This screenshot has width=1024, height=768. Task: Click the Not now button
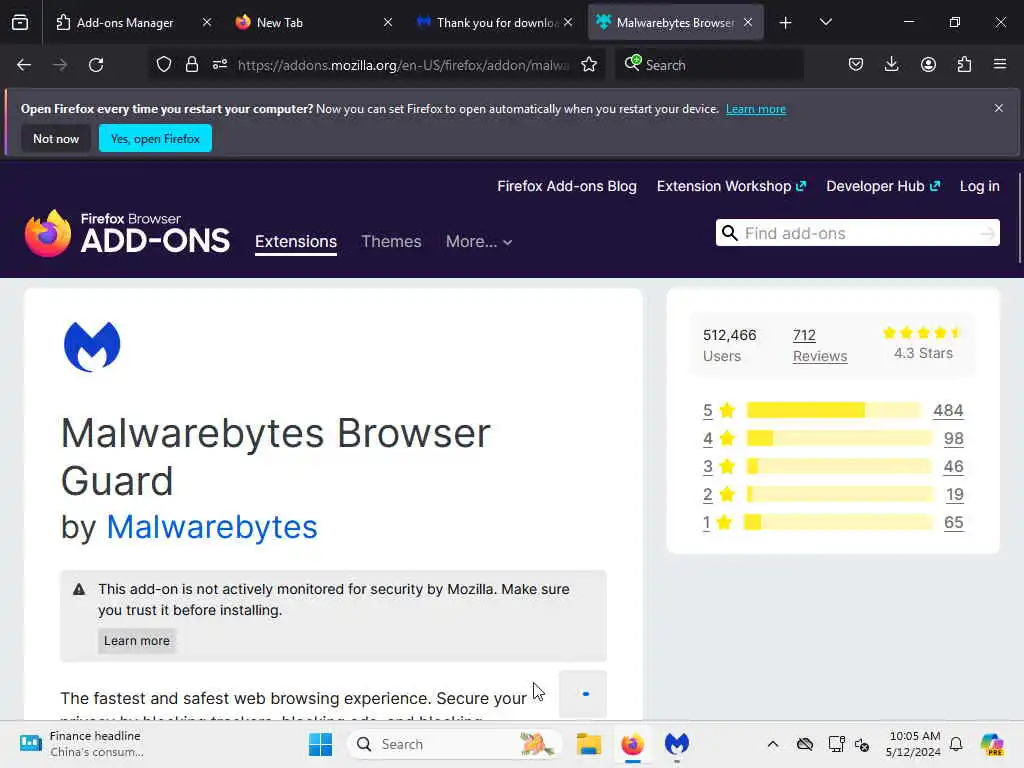pyautogui.click(x=56, y=138)
